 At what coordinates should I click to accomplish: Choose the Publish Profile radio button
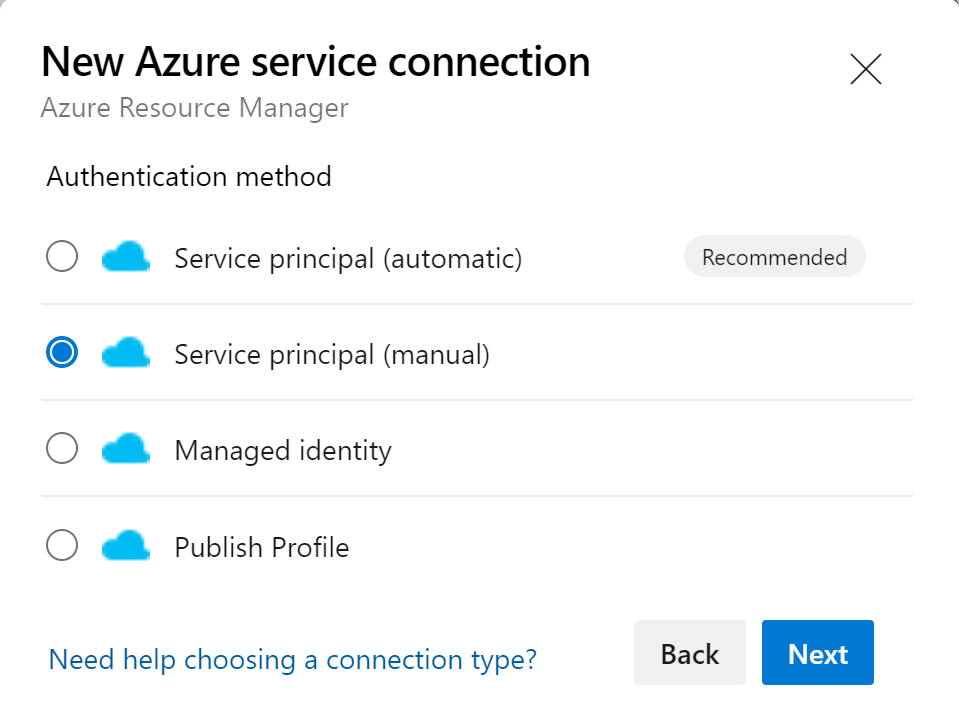click(62, 544)
